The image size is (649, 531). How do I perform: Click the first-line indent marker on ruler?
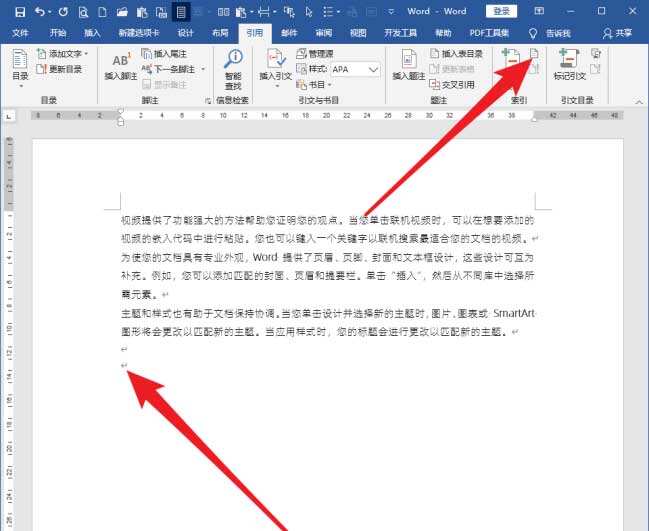coord(120,111)
